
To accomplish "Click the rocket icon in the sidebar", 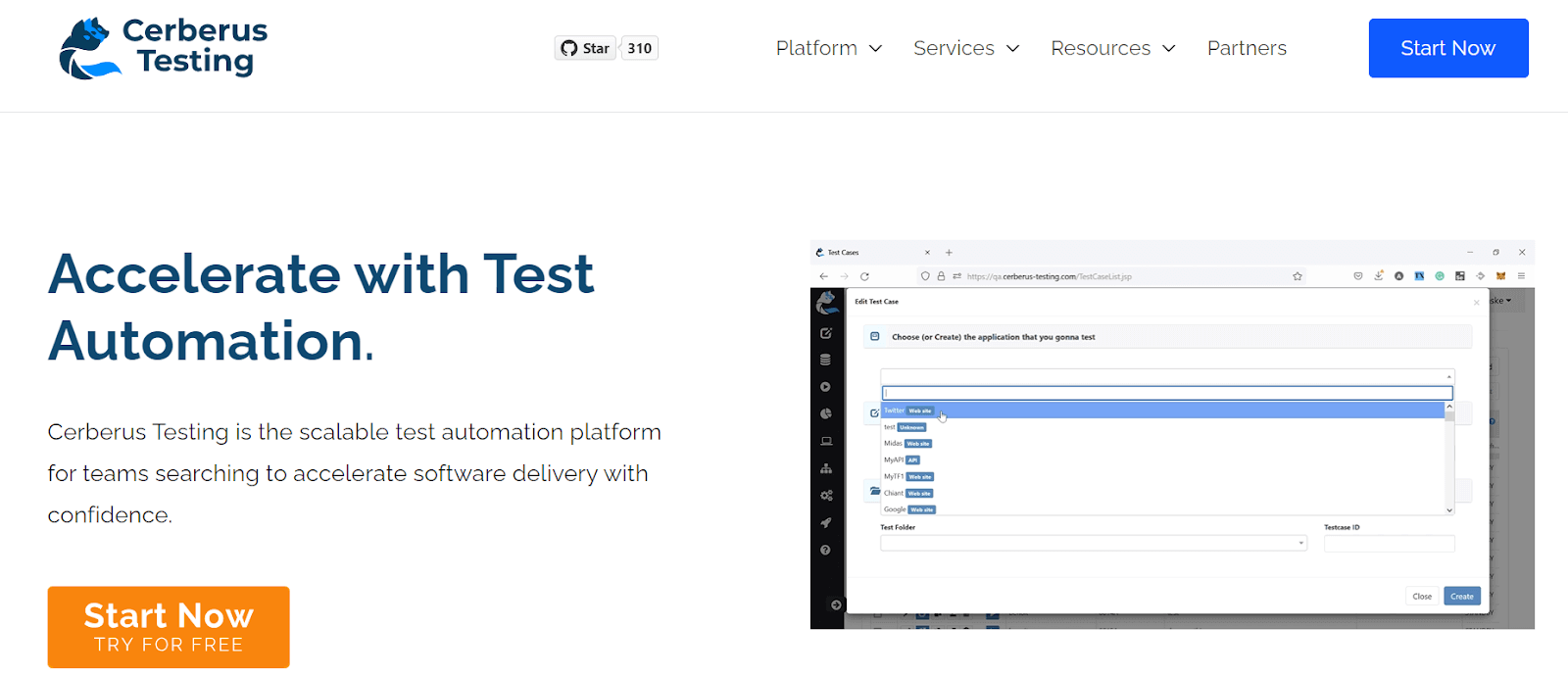I will [x=826, y=523].
